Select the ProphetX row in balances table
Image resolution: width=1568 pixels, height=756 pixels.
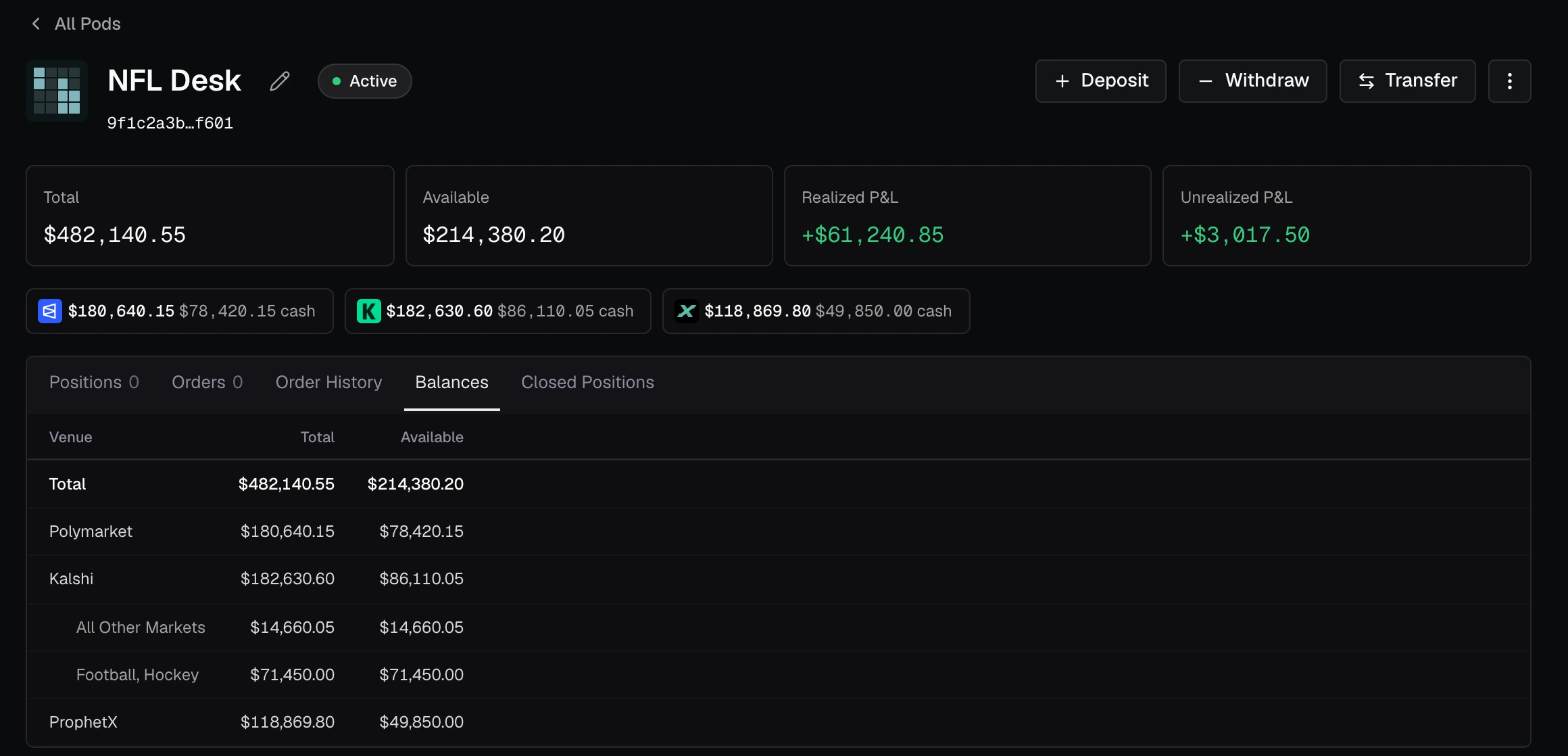click(x=779, y=722)
